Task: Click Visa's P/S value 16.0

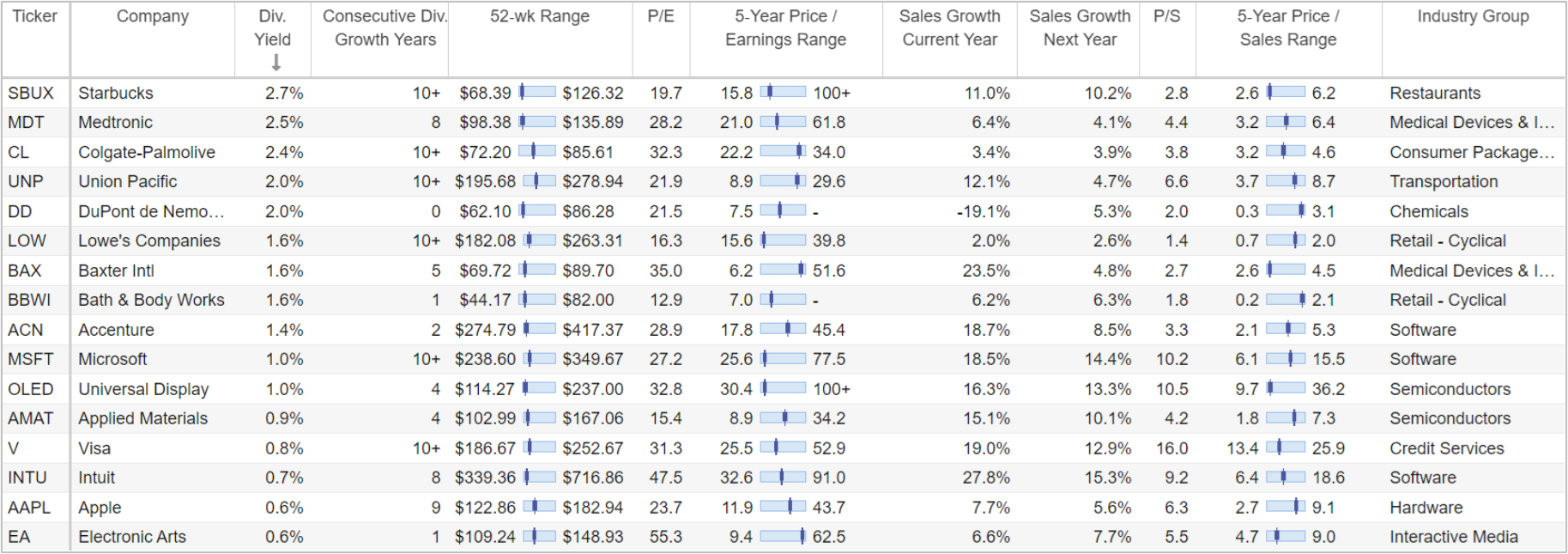Action: [x=1171, y=448]
